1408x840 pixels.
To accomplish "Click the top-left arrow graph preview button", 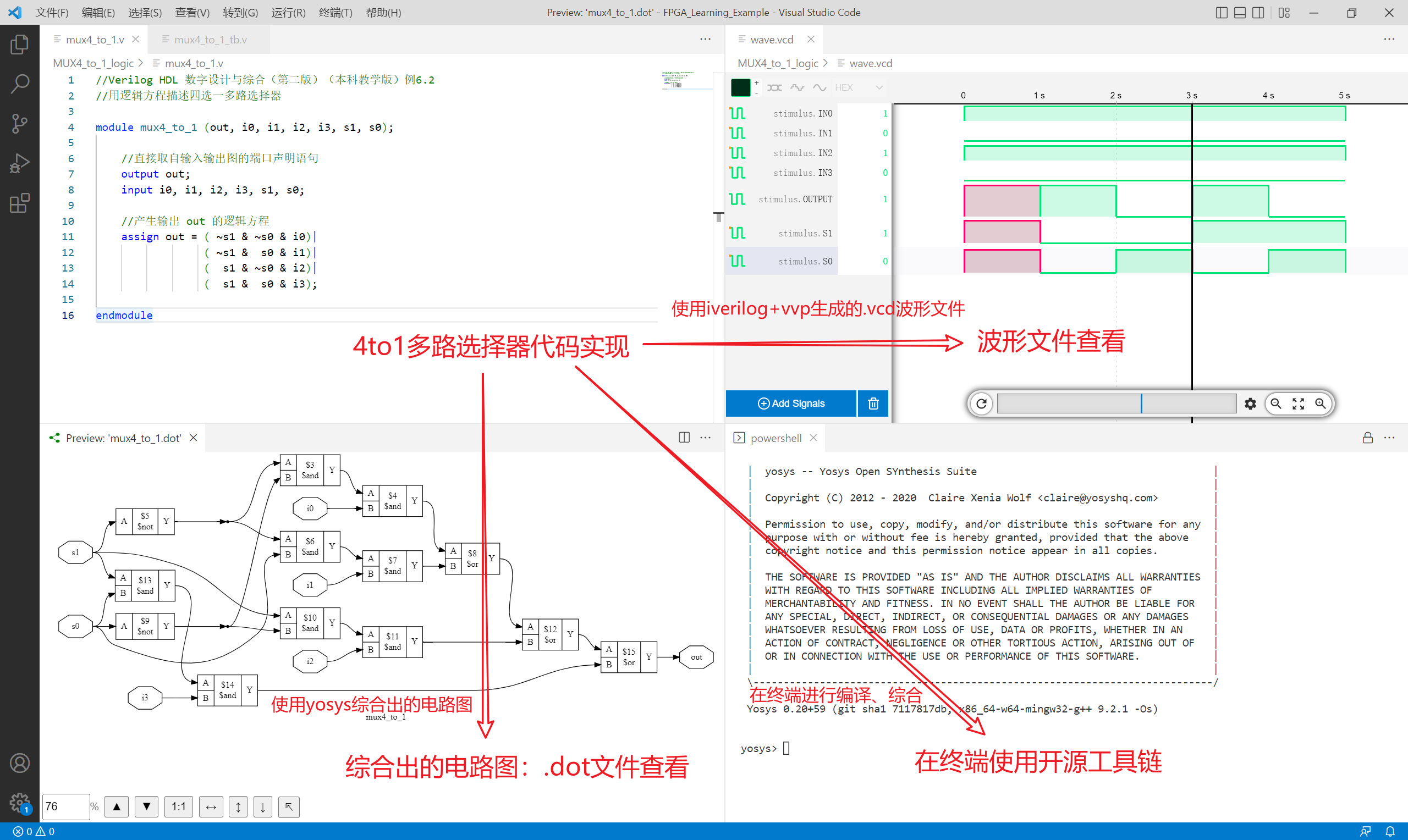I will [289, 806].
